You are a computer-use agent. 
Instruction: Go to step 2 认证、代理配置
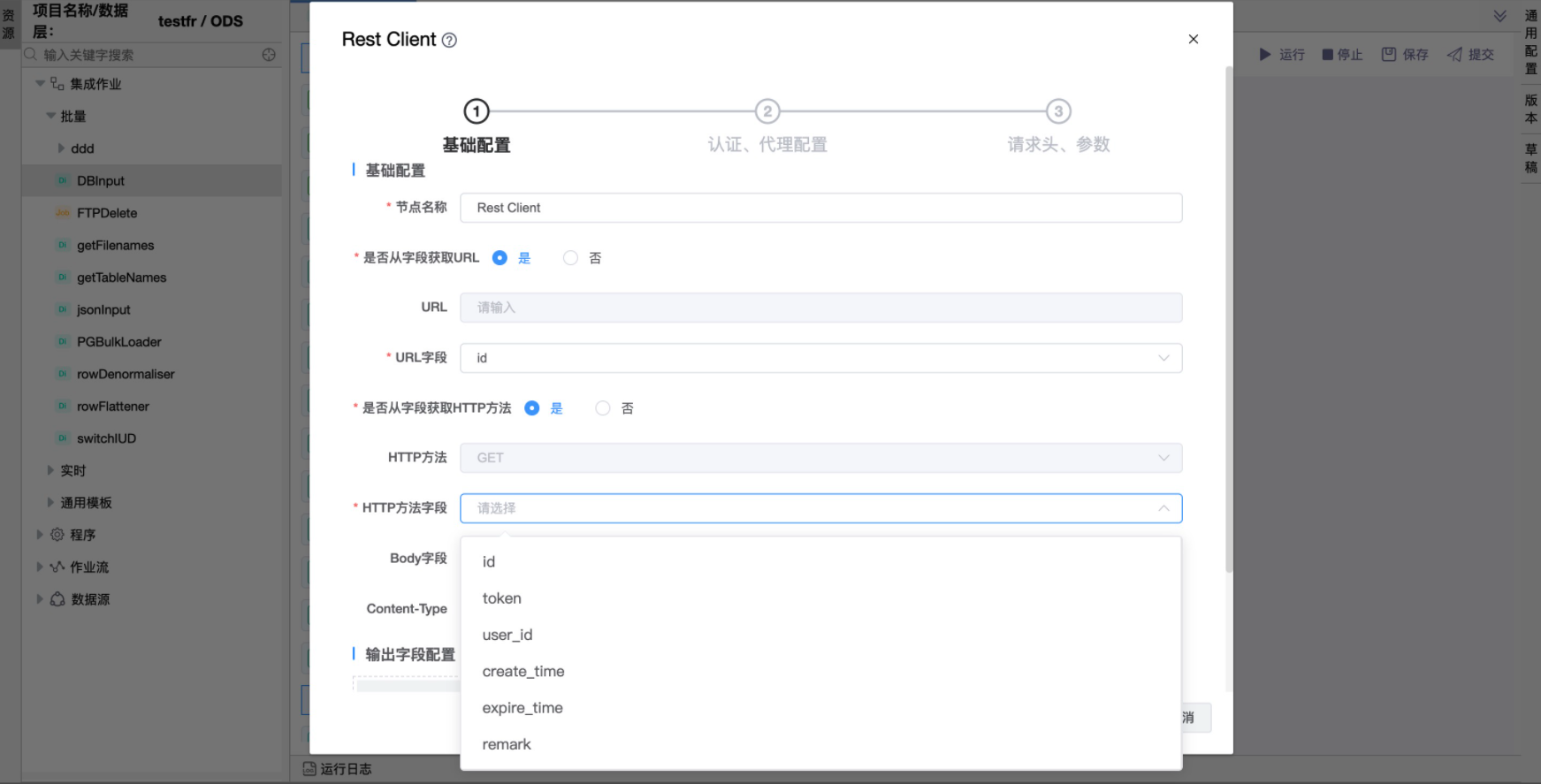click(767, 112)
